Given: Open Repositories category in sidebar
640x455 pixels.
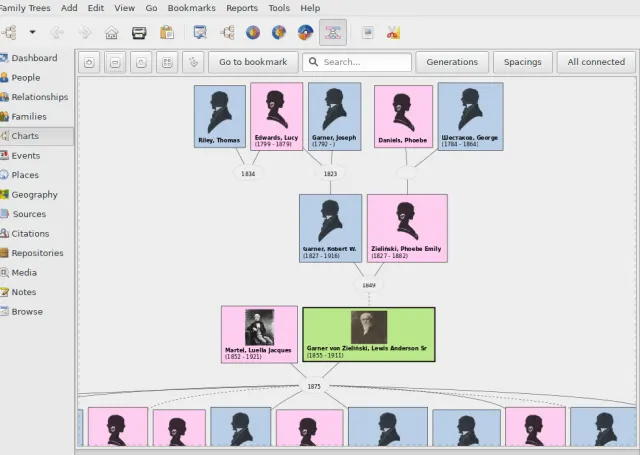Looking at the screenshot, I should [37, 253].
